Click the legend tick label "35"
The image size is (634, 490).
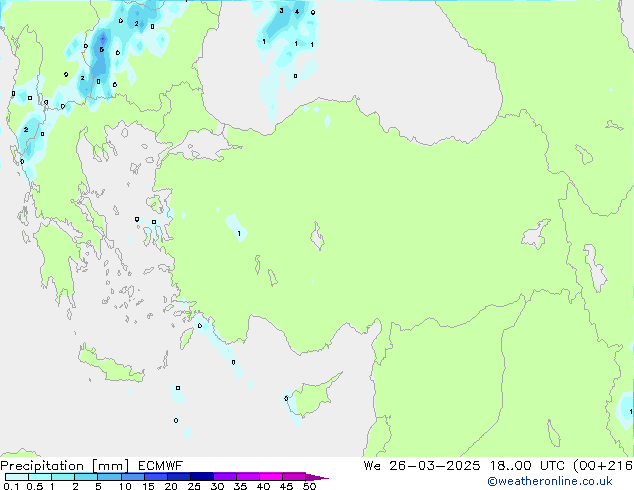coord(240,486)
